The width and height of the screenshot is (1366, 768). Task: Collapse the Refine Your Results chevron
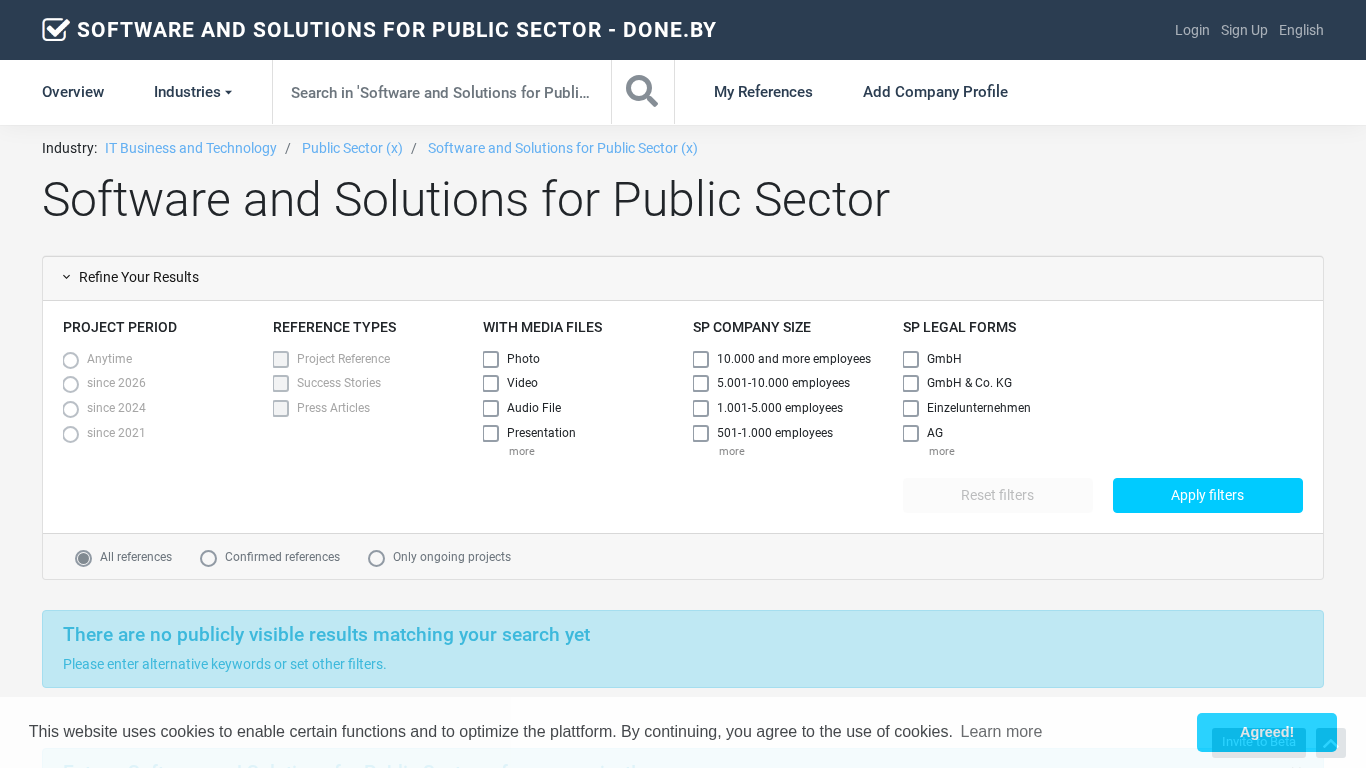(67, 277)
